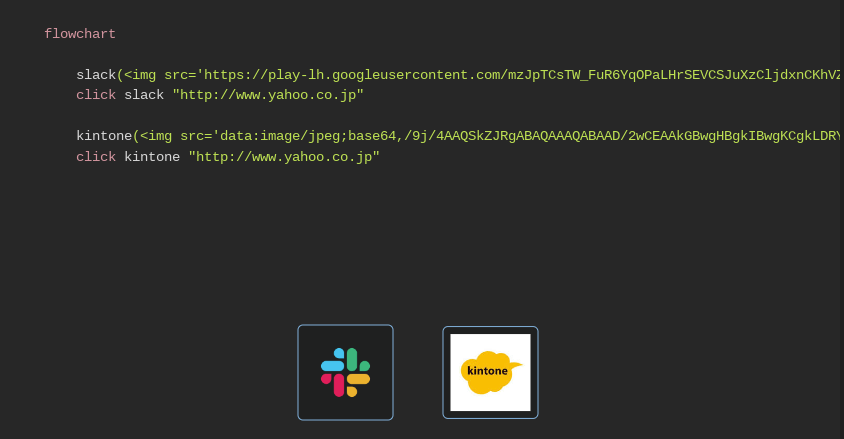
Task: Click the word slack after first click keyword
Action: point(144,95)
